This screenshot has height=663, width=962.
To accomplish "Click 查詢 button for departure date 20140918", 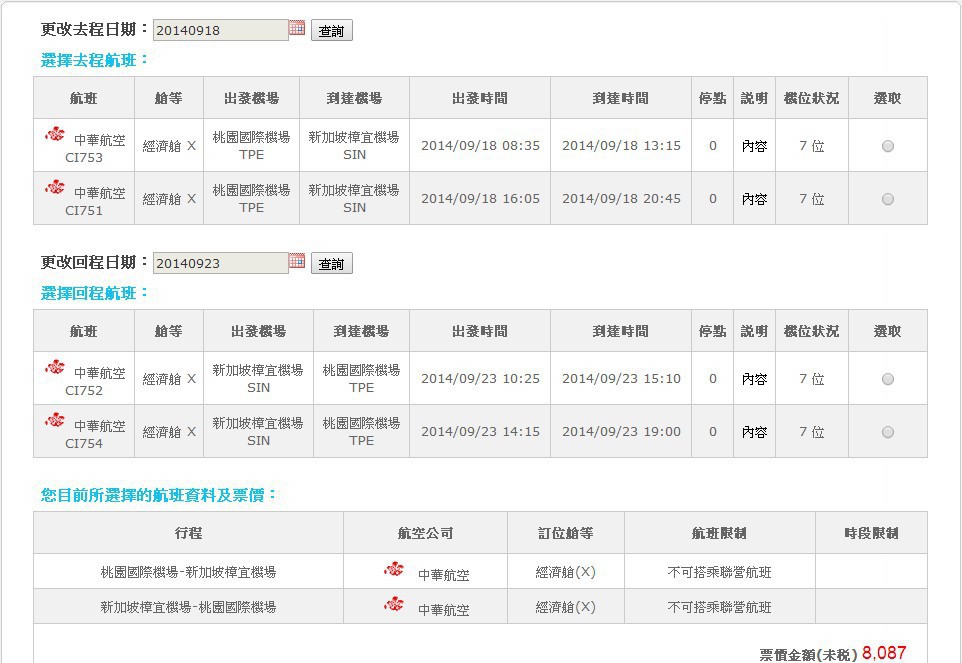I will (x=331, y=31).
